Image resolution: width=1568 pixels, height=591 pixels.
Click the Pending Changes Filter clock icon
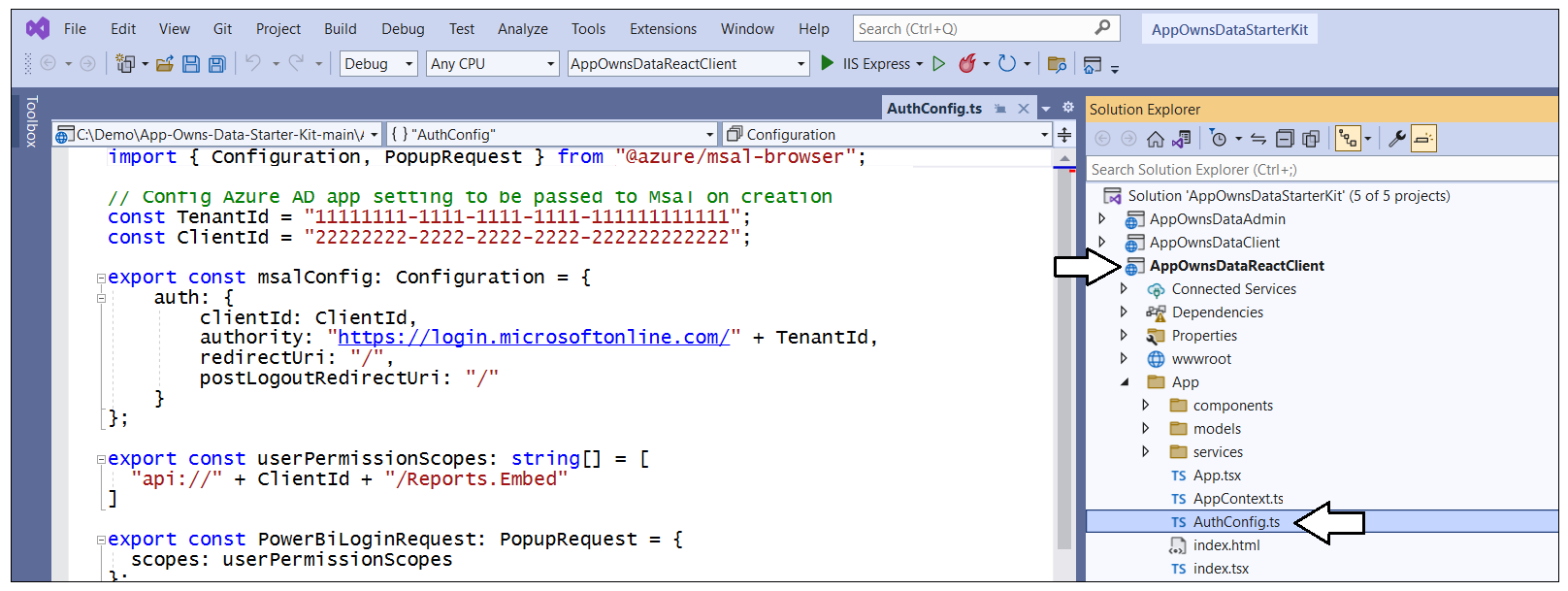coord(1219,139)
